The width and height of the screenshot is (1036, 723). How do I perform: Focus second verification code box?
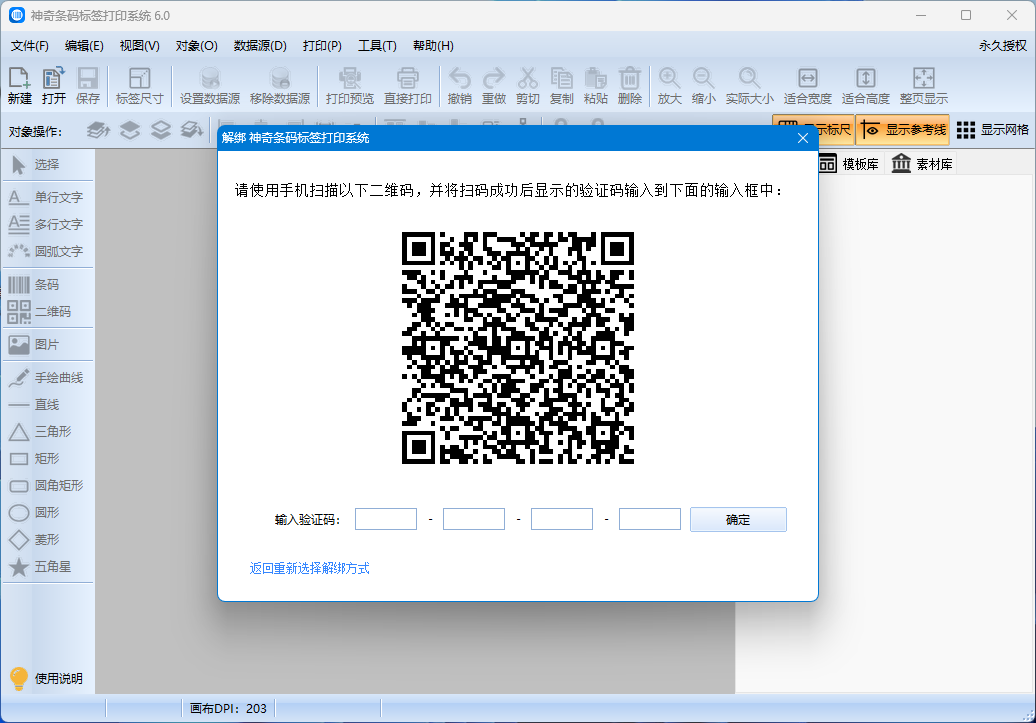(x=474, y=519)
